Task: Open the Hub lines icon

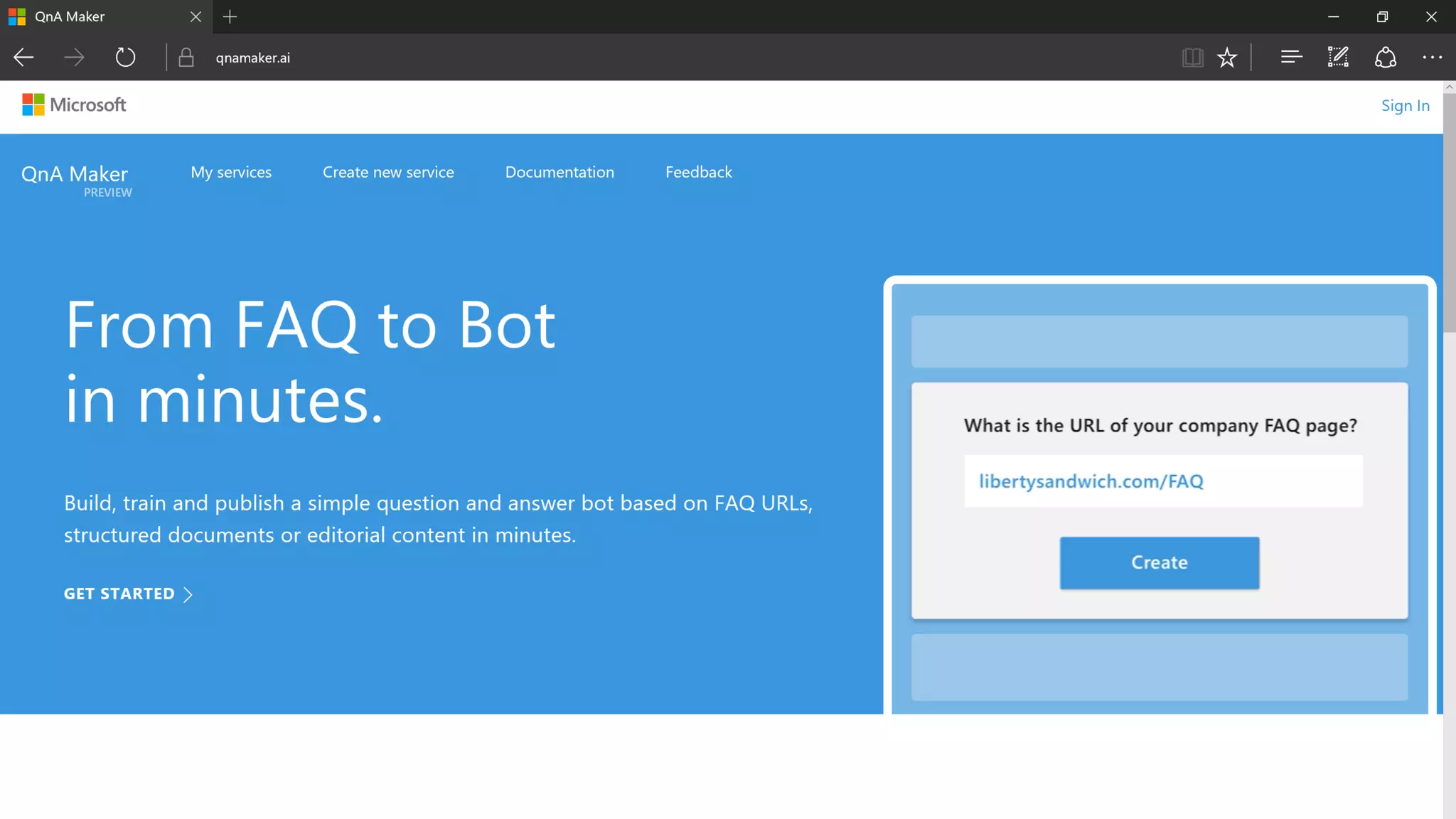Action: click(1291, 58)
